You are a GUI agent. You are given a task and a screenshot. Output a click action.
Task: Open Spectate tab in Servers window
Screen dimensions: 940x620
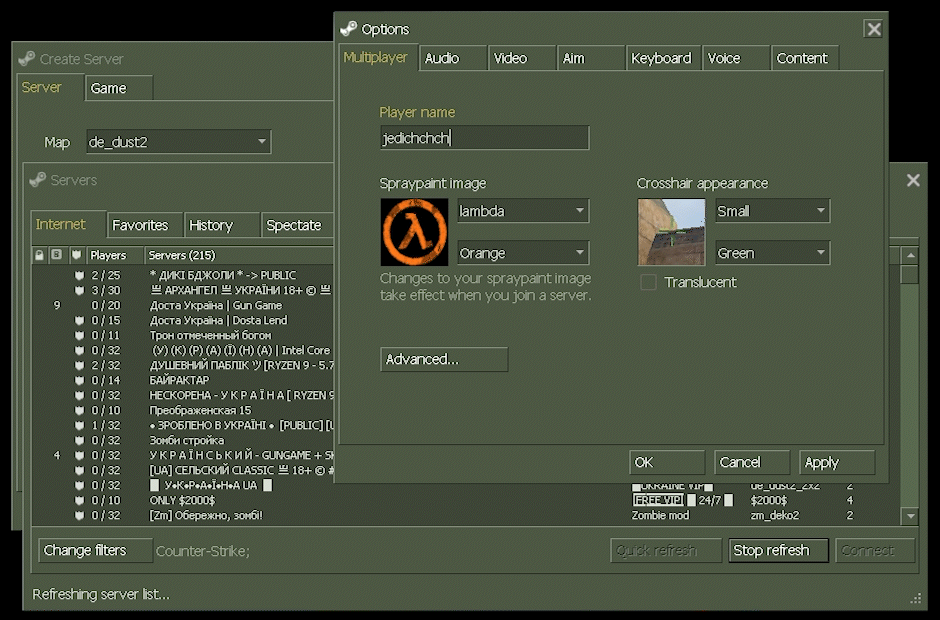(297, 225)
